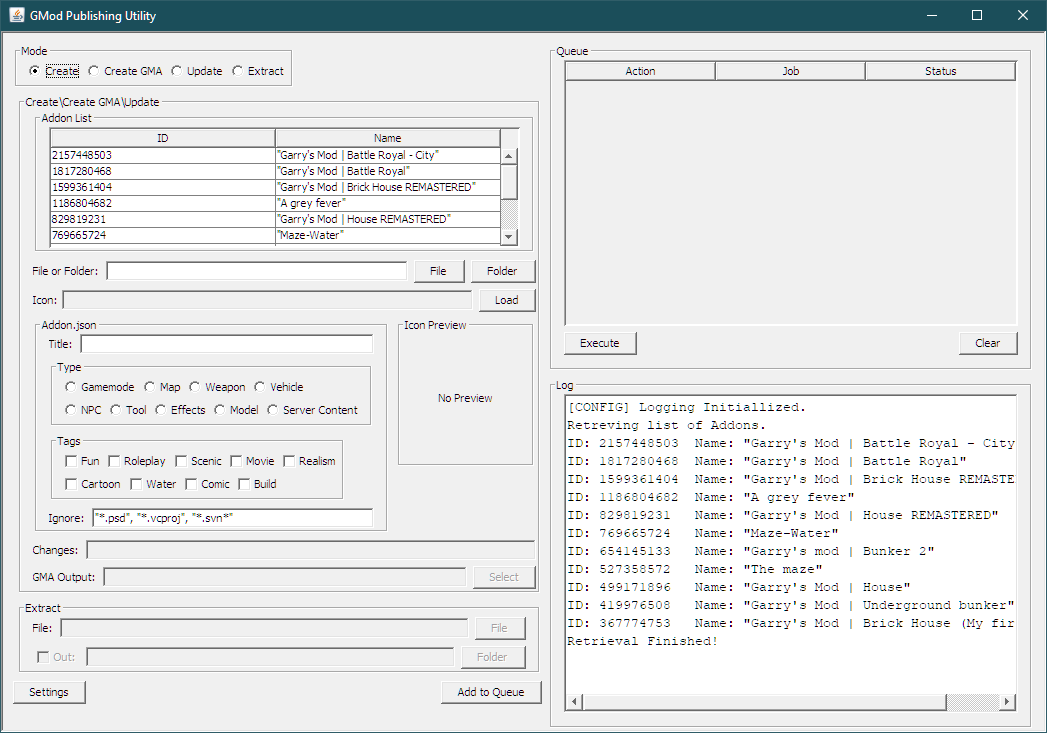Click the Queue Job column header
The height and width of the screenshot is (733, 1047).
coord(791,71)
